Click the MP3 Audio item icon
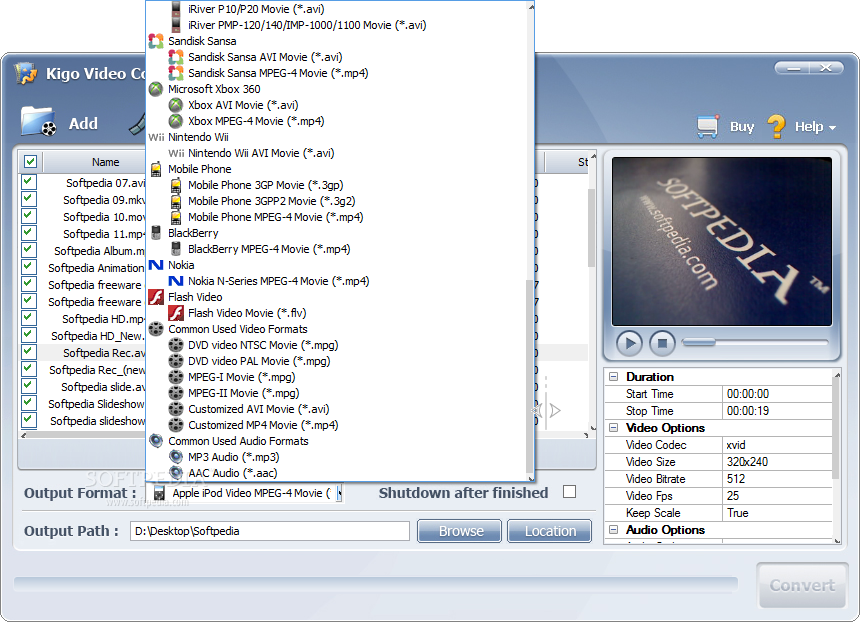The height and width of the screenshot is (622, 860). (x=176, y=456)
